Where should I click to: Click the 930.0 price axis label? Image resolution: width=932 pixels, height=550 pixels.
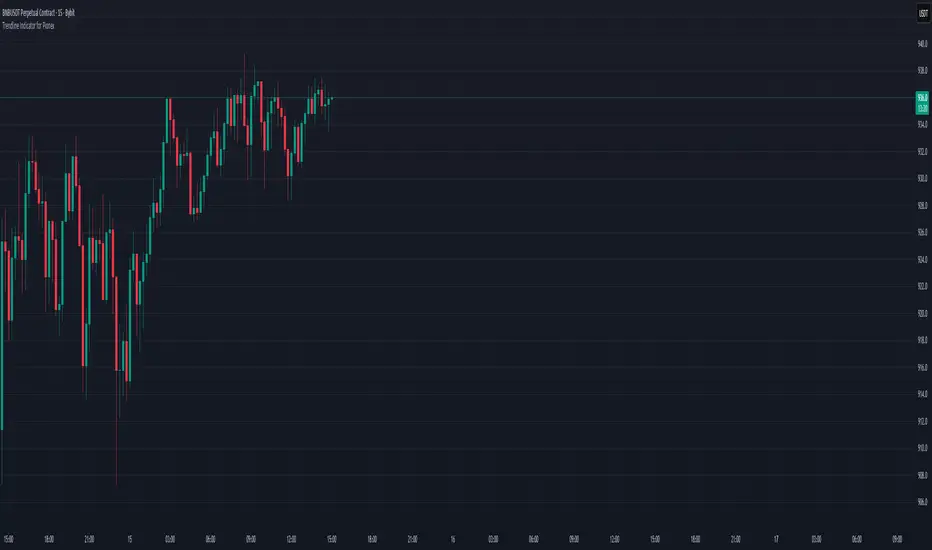pyautogui.click(x=920, y=179)
